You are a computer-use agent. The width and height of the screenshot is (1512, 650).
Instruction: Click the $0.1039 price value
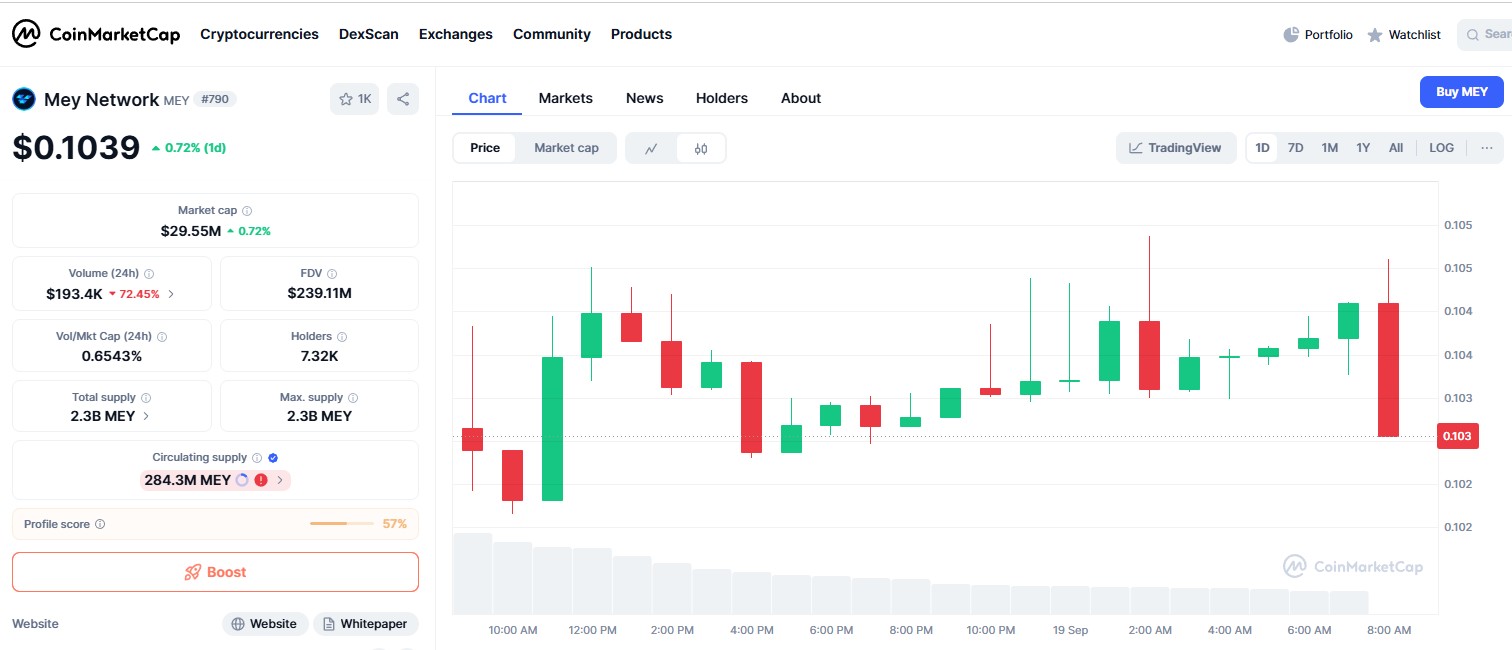pyautogui.click(x=76, y=148)
